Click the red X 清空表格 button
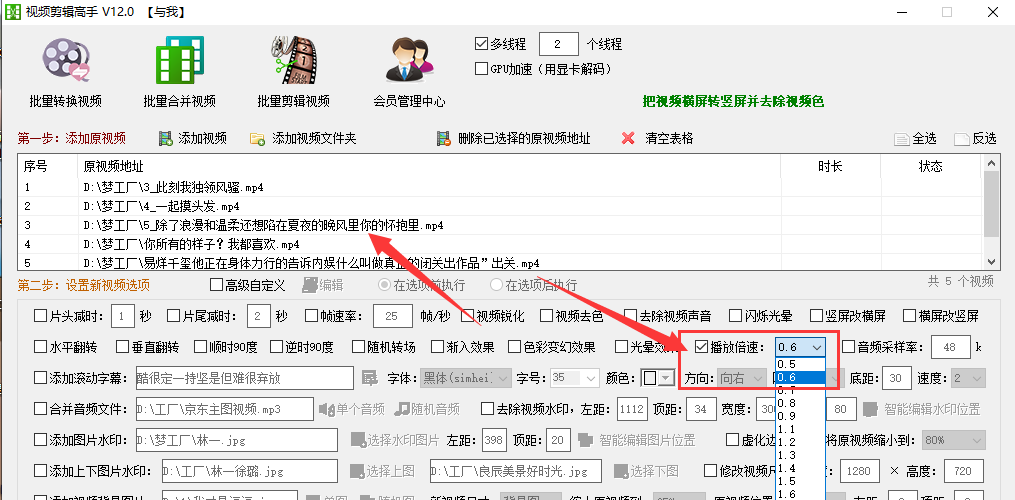 [657, 138]
